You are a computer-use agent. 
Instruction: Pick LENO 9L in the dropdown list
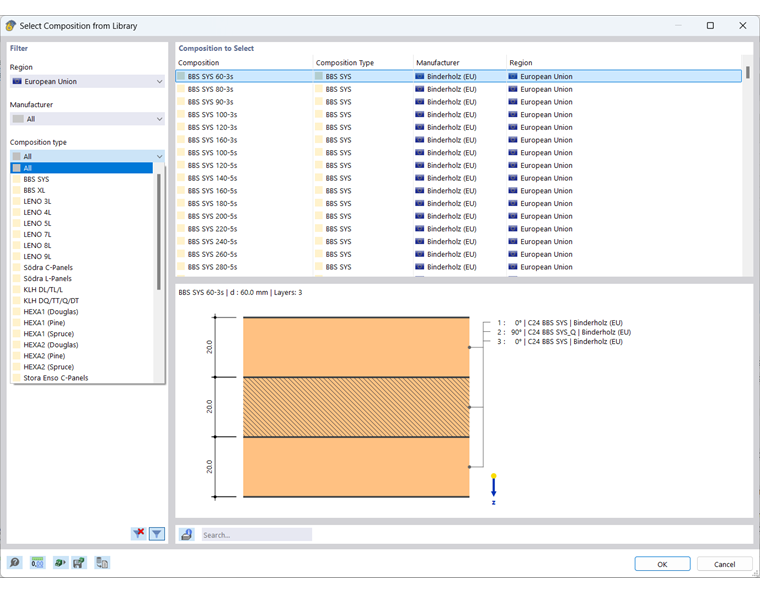(81, 256)
